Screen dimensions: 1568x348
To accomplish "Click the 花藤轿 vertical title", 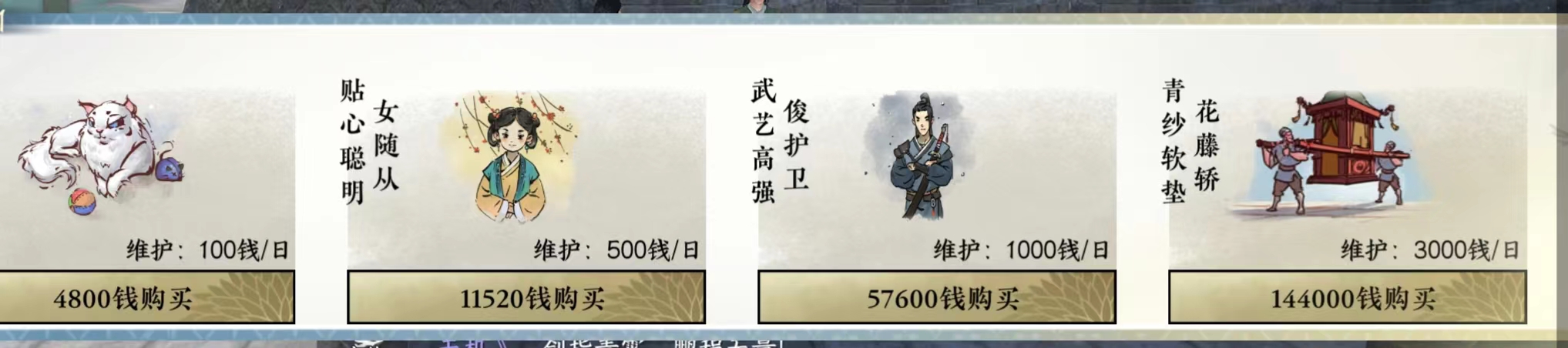I will pyautogui.click(x=1207, y=145).
